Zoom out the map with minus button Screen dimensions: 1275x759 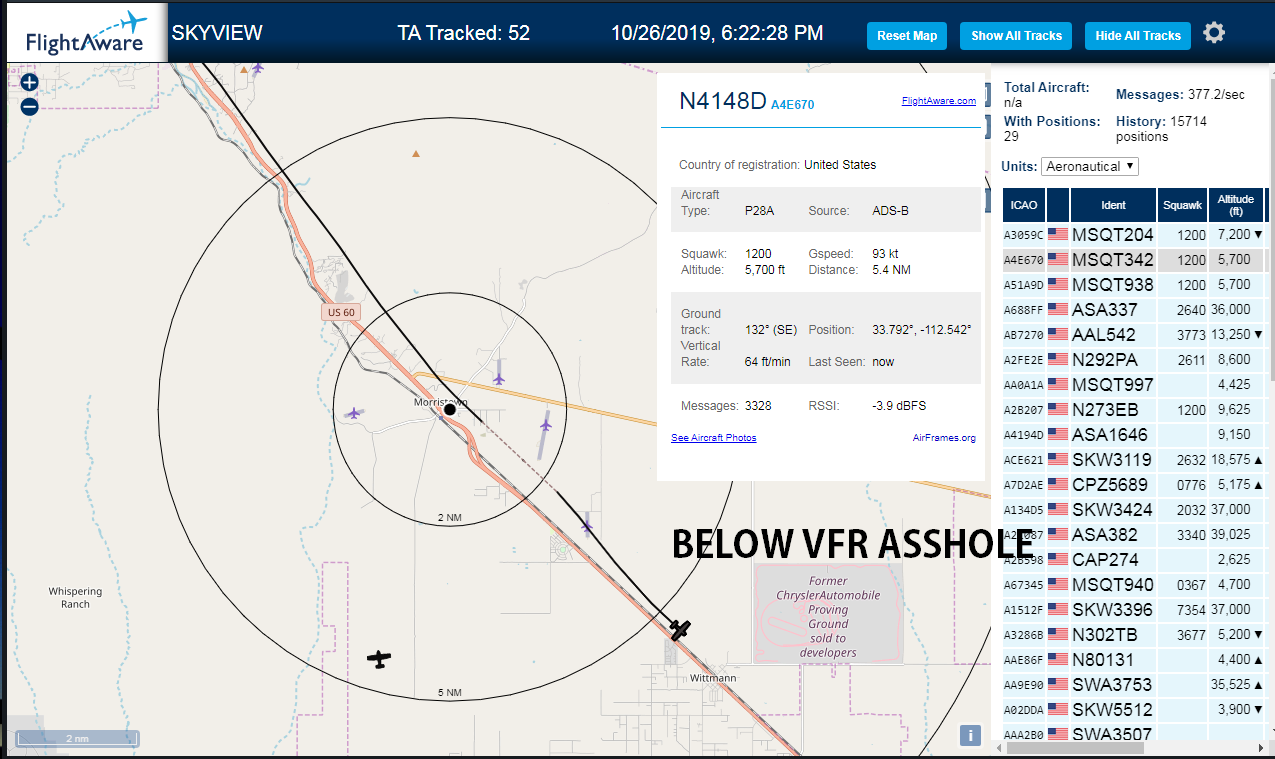point(29,106)
